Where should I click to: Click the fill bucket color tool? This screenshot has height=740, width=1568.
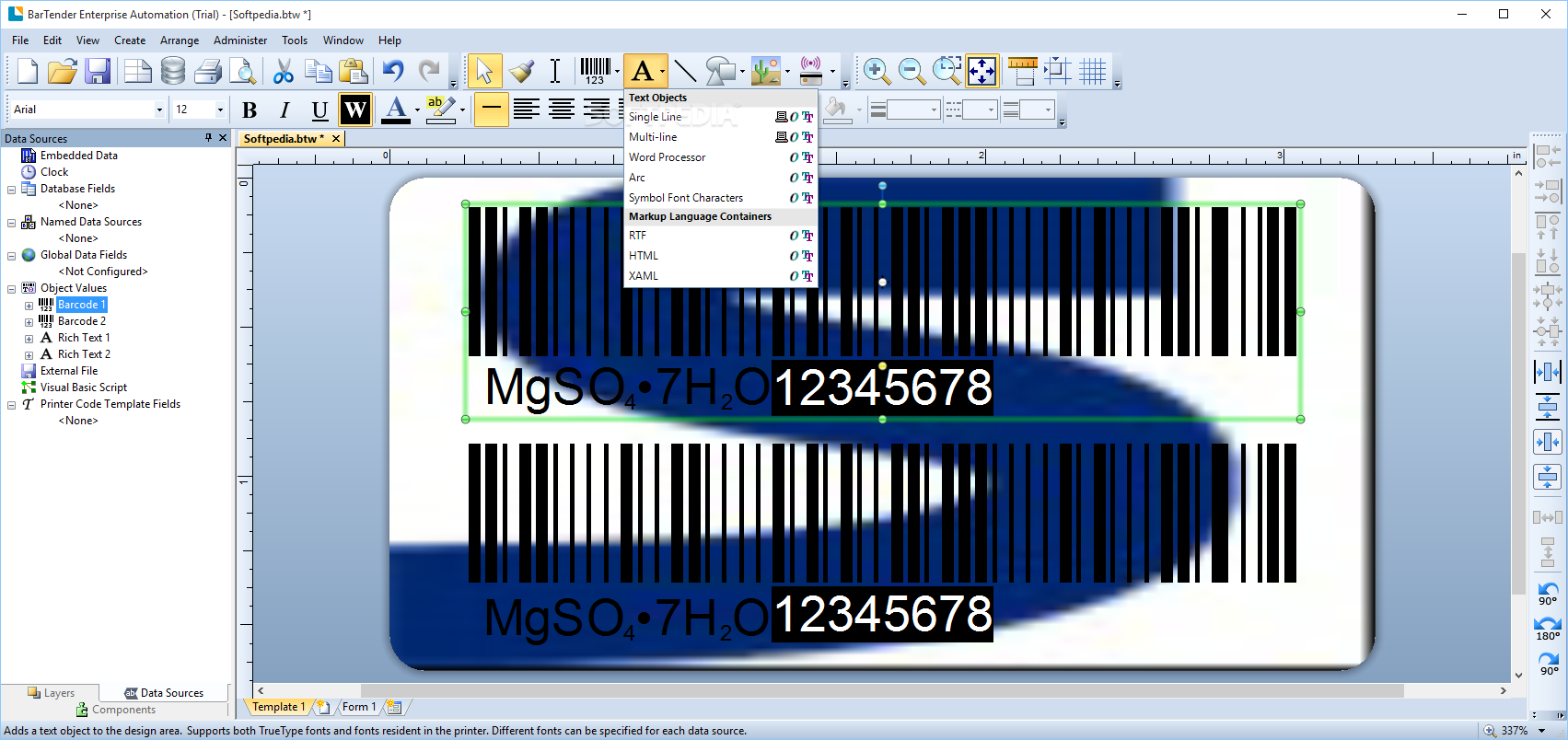836,110
